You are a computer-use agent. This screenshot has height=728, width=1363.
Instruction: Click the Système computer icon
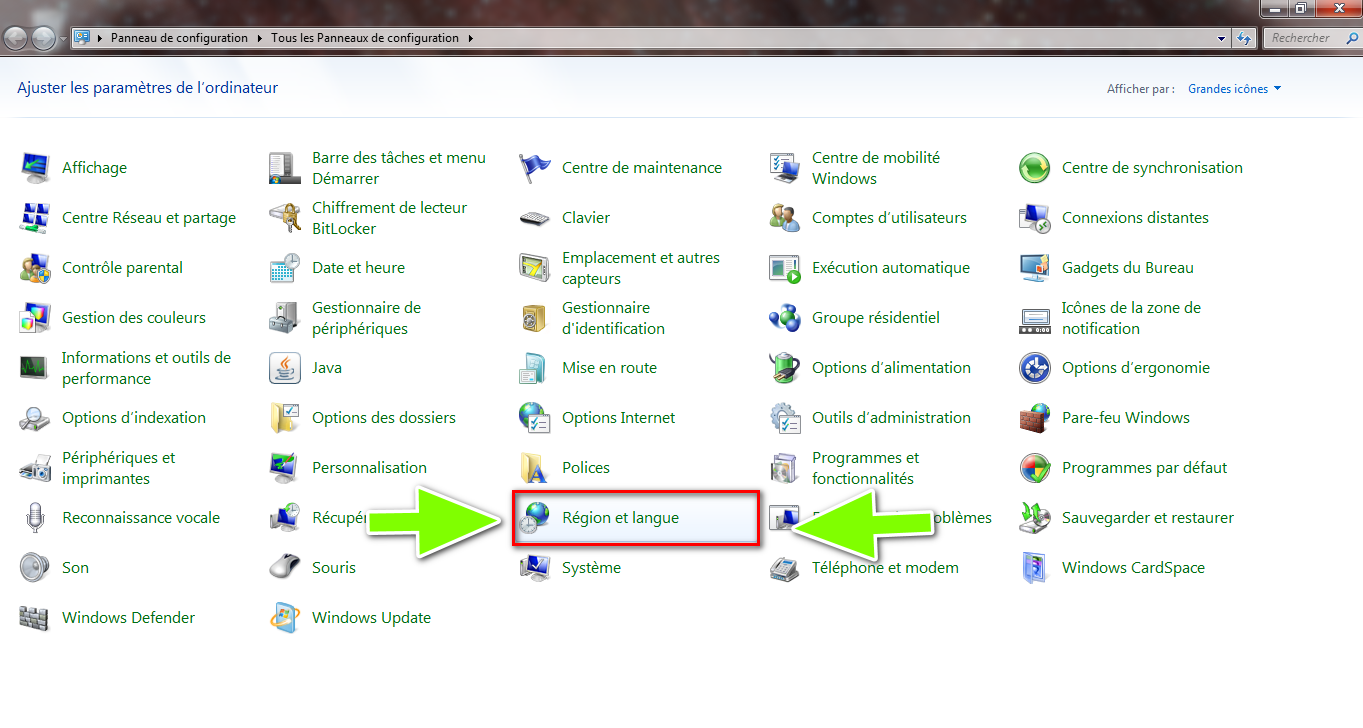tap(535, 568)
